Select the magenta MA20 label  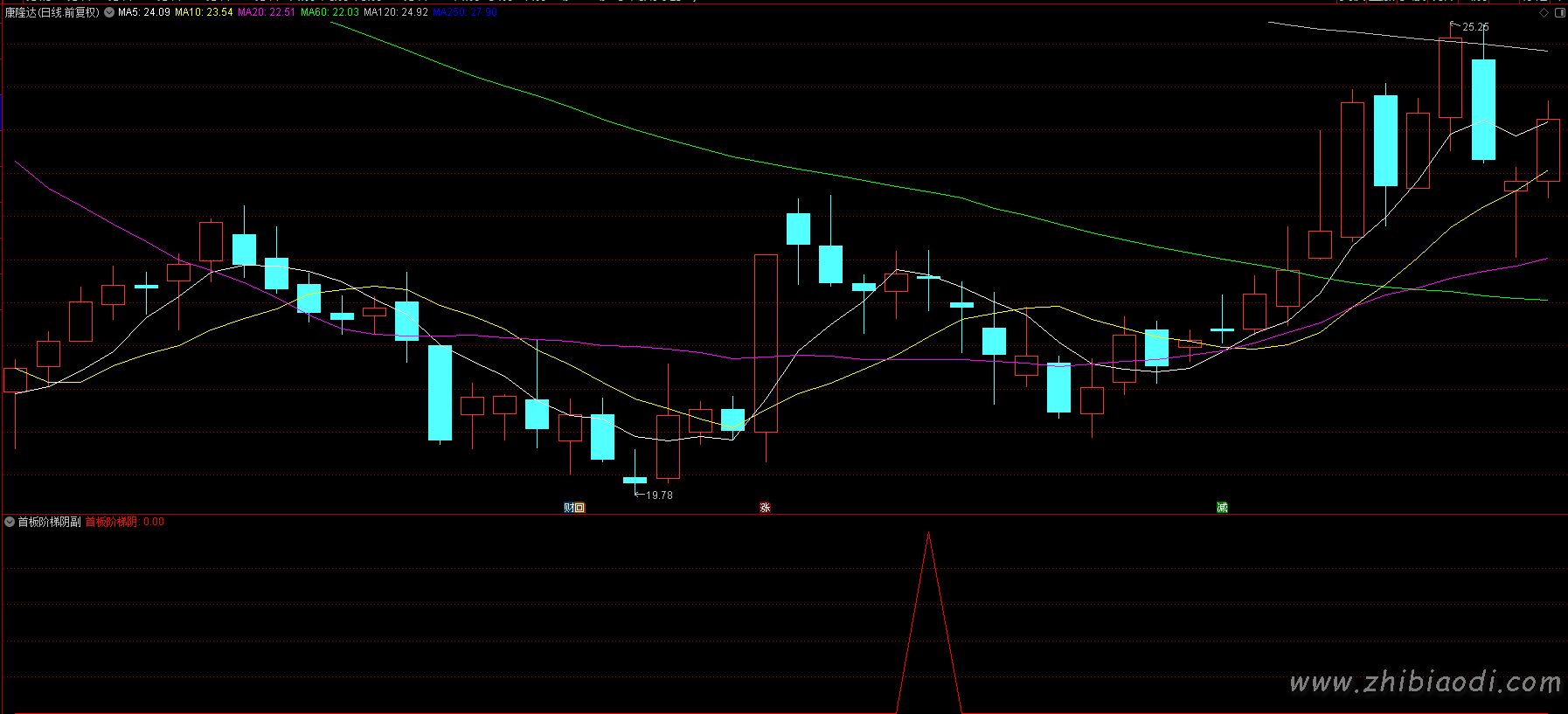267,12
